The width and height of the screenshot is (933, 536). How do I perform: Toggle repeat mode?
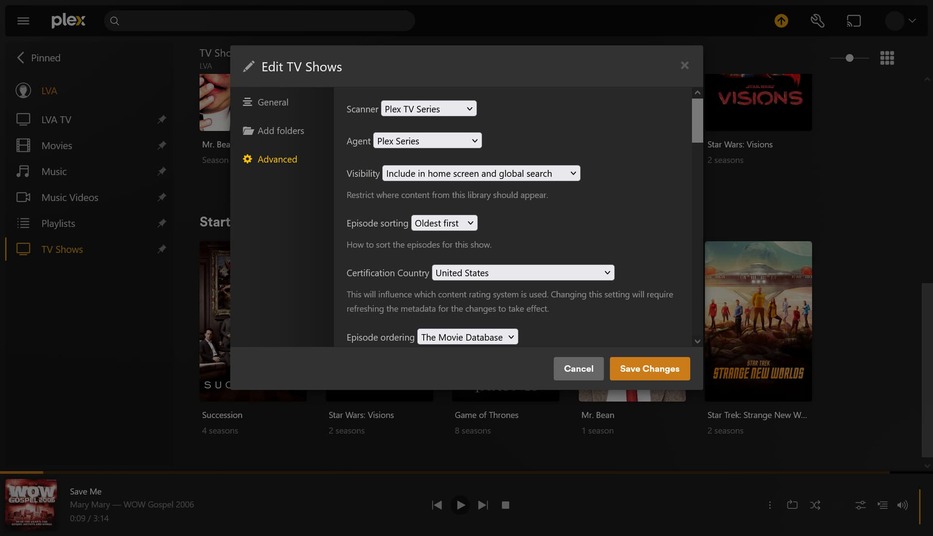(x=792, y=505)
